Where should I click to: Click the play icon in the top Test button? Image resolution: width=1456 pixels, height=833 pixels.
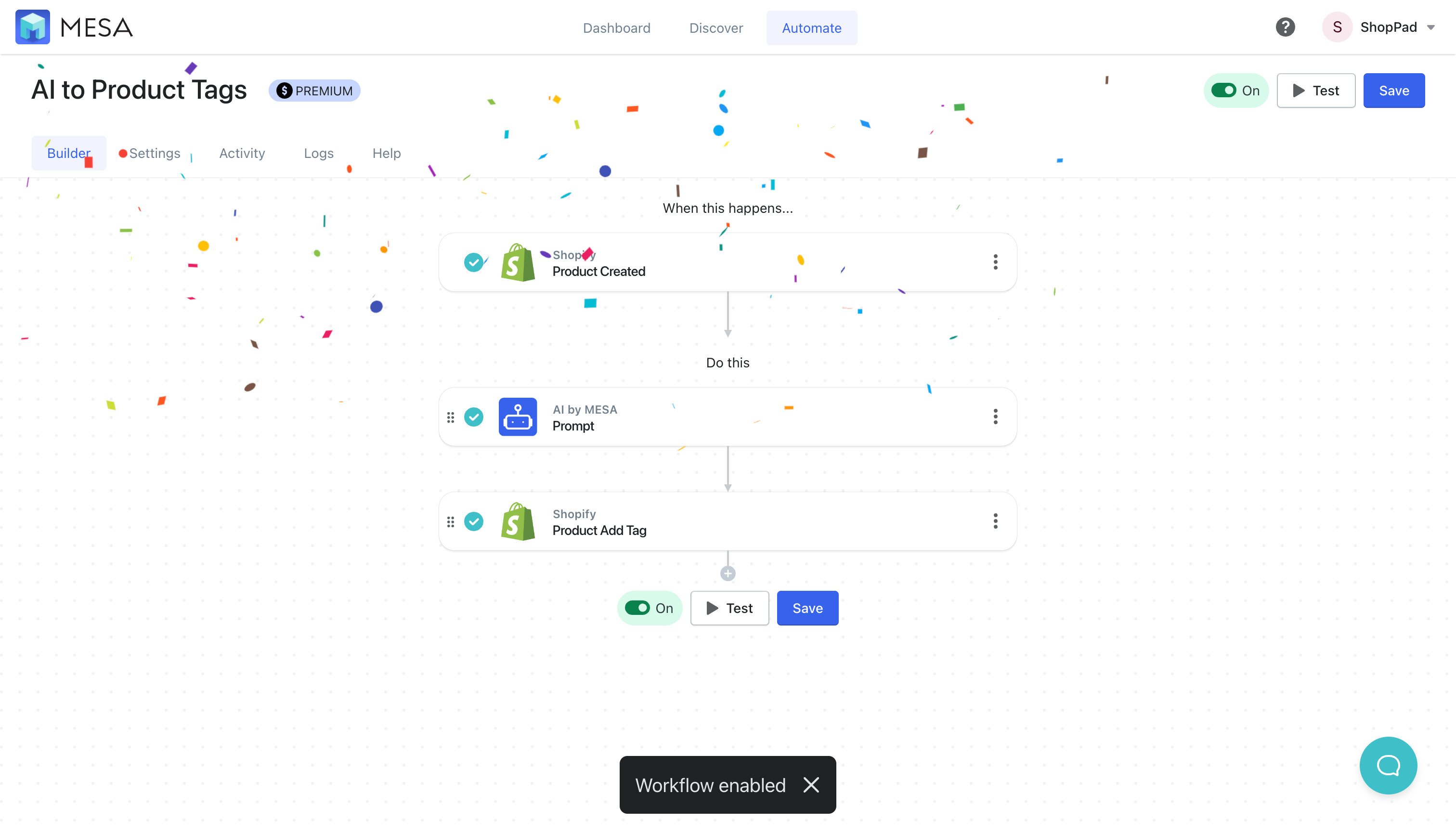[x=1299, y=91]
